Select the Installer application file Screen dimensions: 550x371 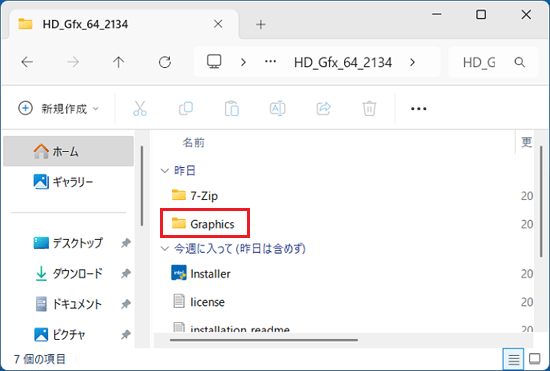point(201,274)
